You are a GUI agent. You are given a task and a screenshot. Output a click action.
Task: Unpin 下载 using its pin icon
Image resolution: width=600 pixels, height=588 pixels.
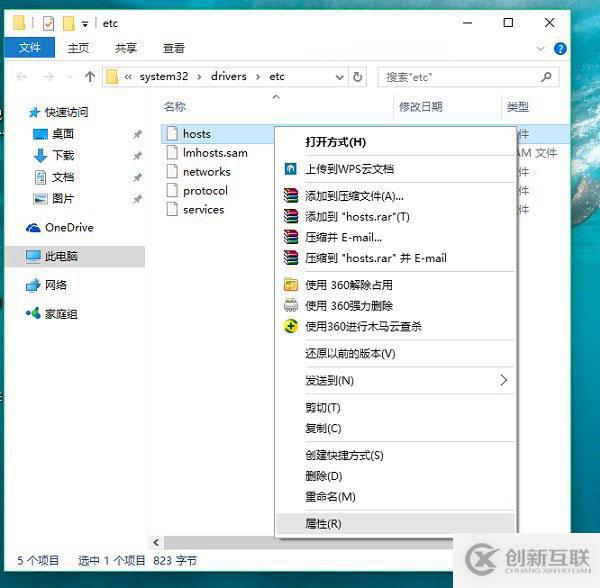coord(137,156)
